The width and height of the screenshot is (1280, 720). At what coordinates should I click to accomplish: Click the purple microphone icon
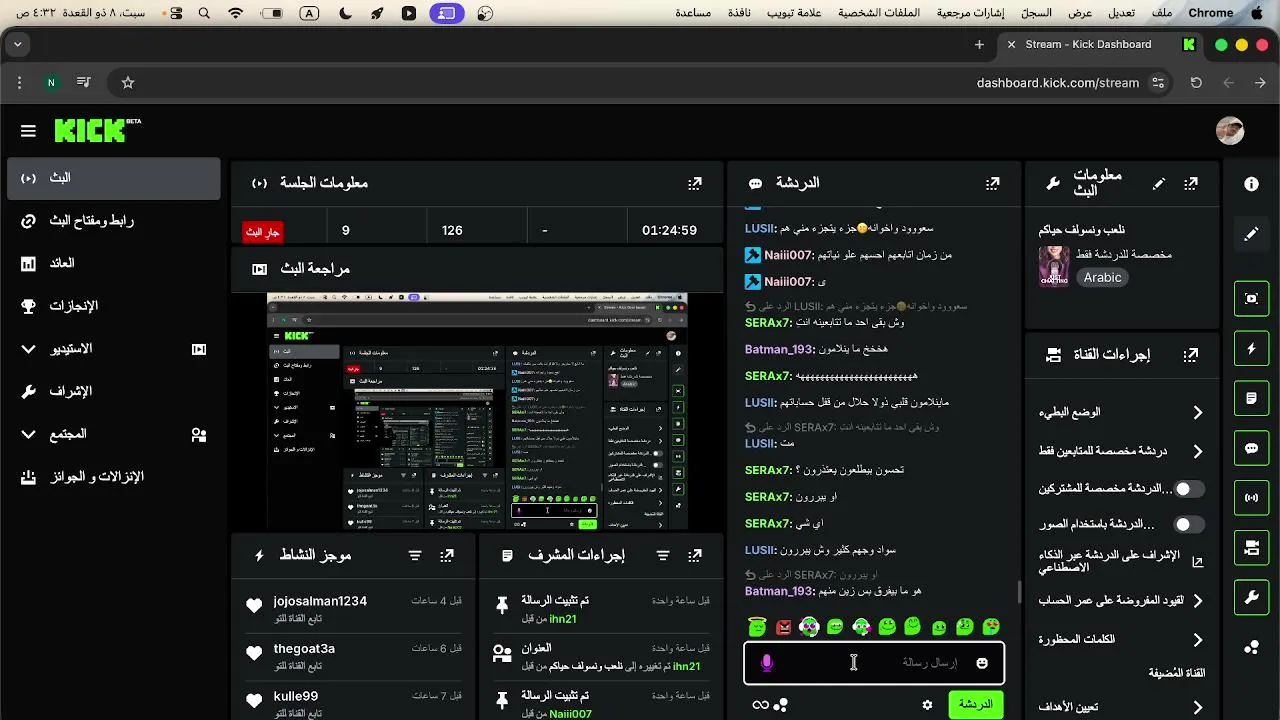point(767,663)
